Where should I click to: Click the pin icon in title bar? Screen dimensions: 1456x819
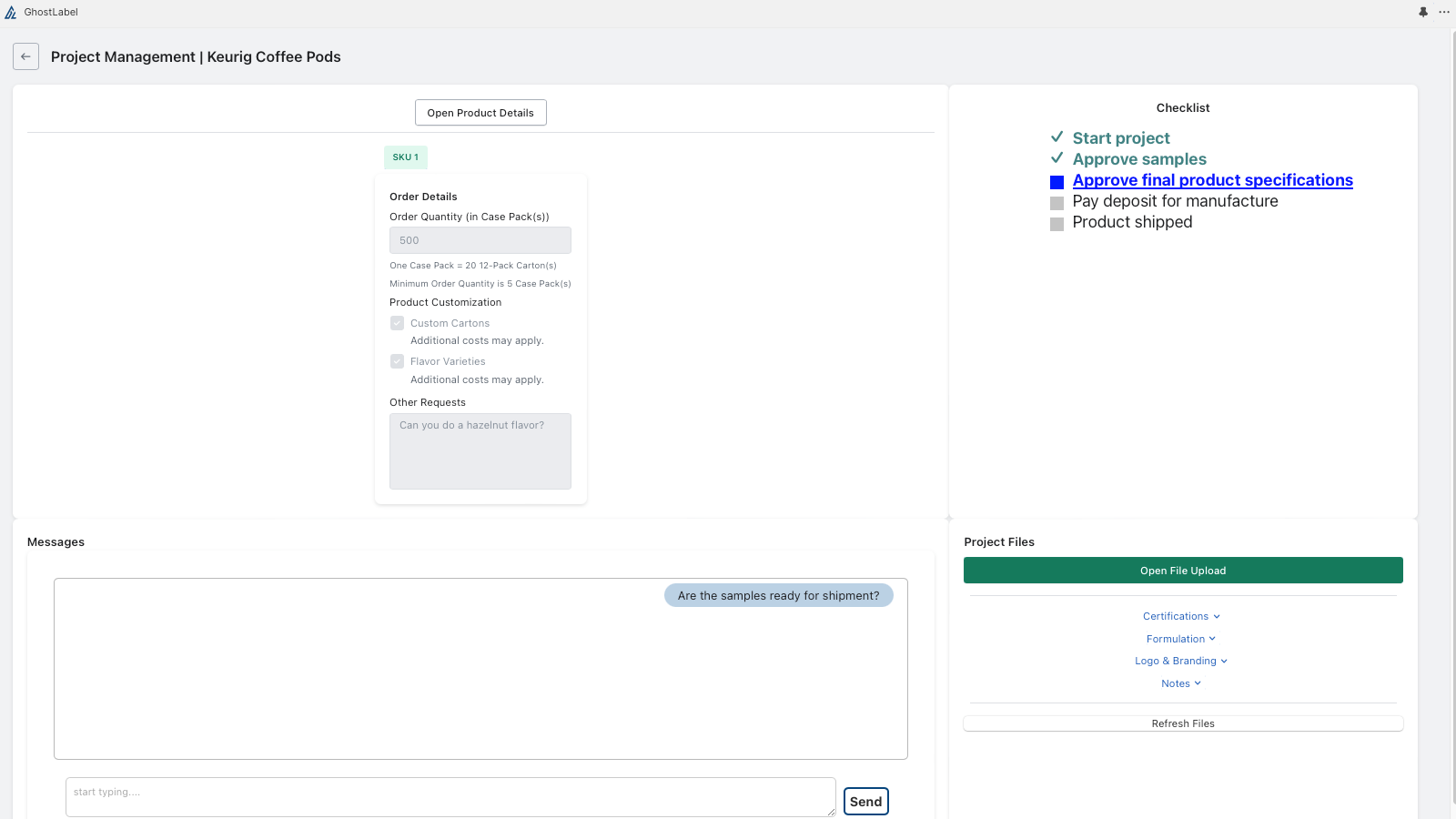(1423, 12)
